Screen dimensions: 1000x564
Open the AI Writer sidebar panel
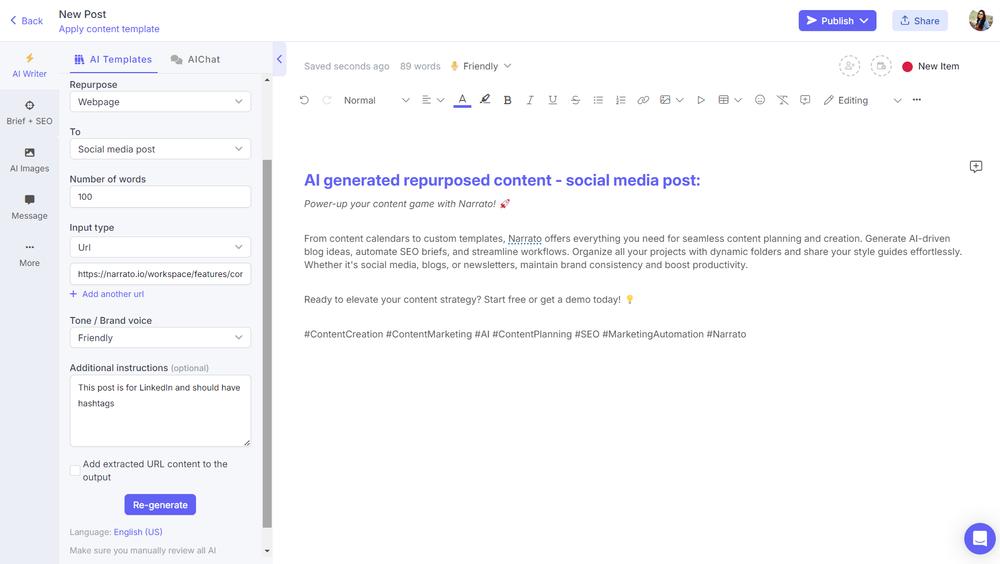[x=29, y=66]
